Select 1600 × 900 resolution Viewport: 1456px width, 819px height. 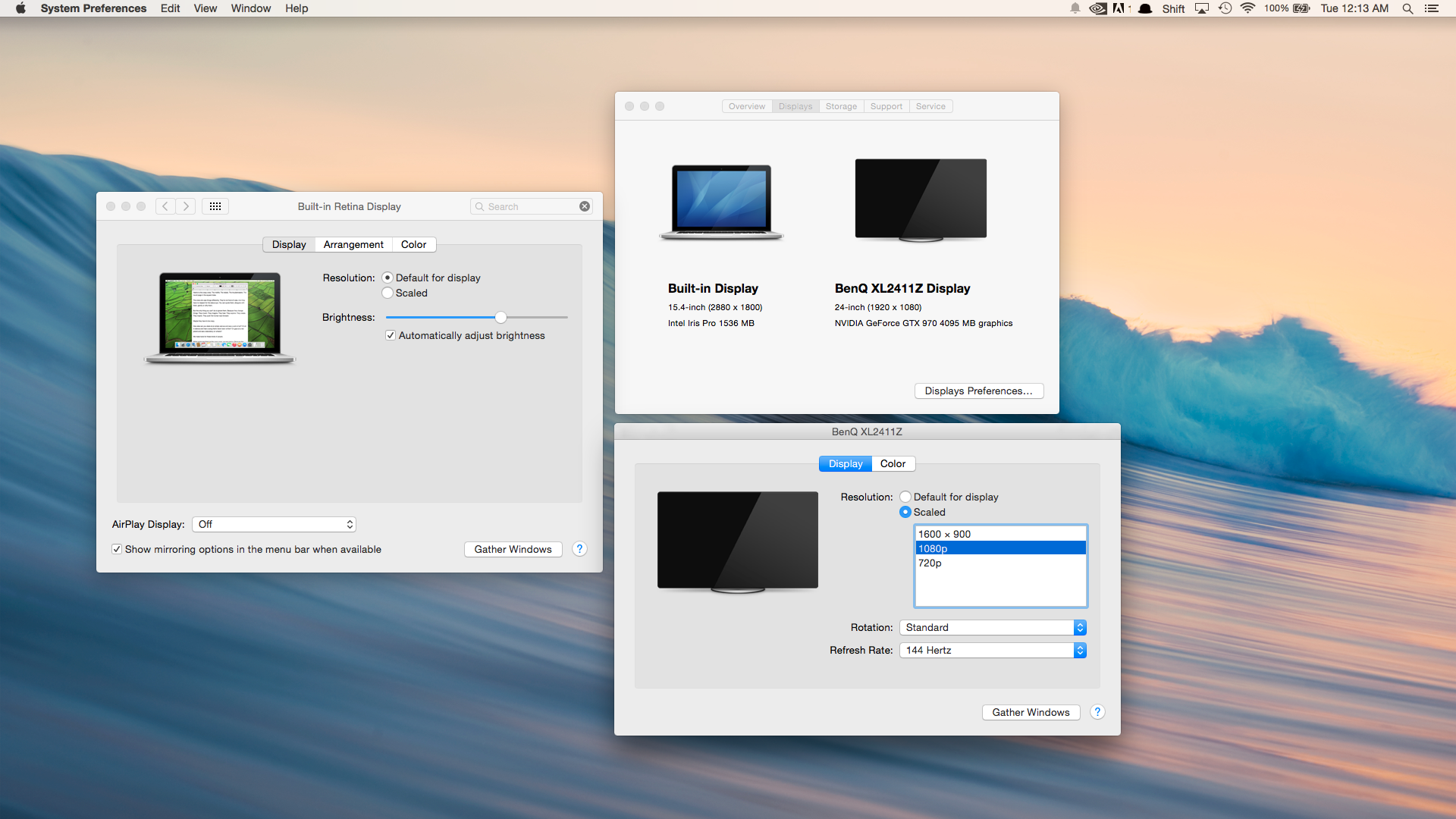click(1001, 534)
